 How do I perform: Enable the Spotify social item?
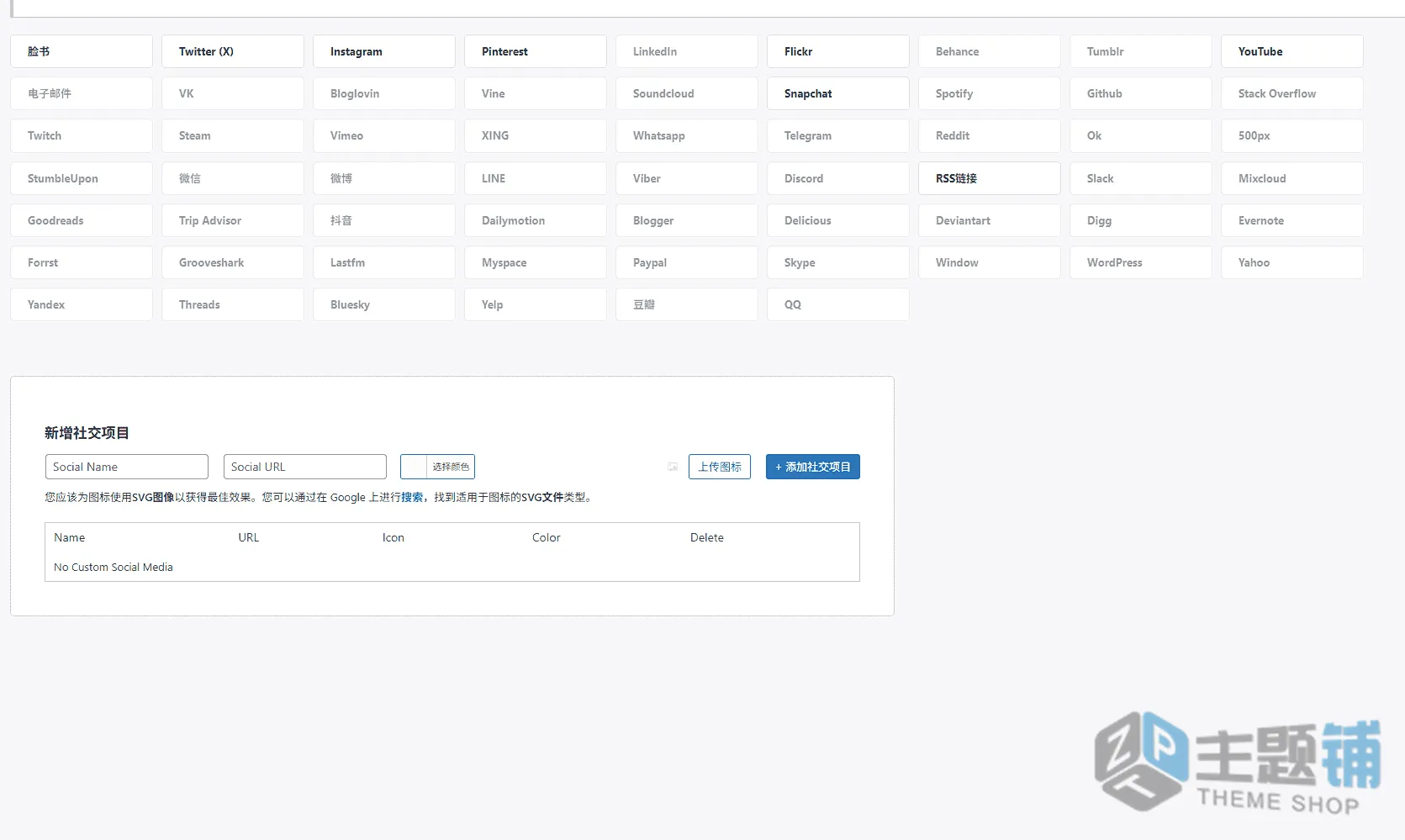[990, 93]
